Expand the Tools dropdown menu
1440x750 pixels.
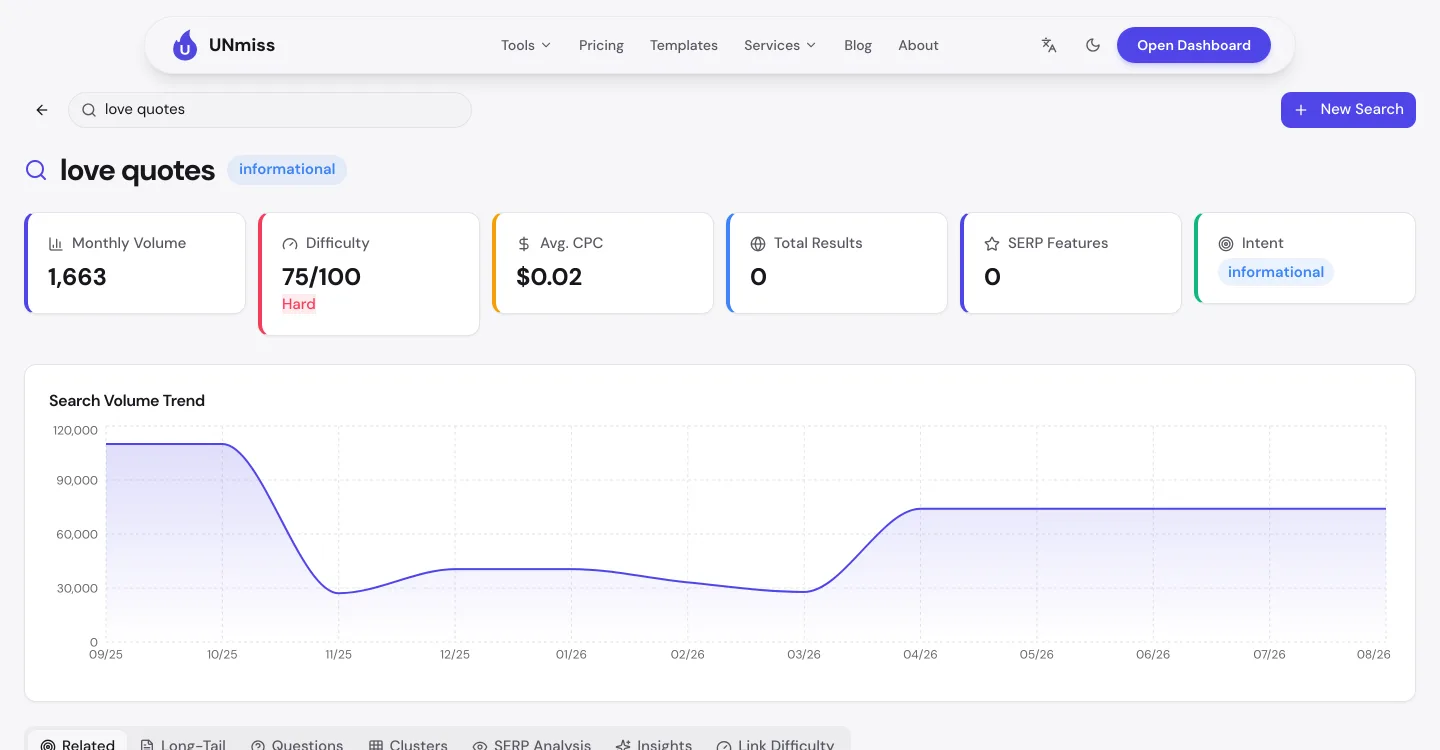click(x=526, y=45)
